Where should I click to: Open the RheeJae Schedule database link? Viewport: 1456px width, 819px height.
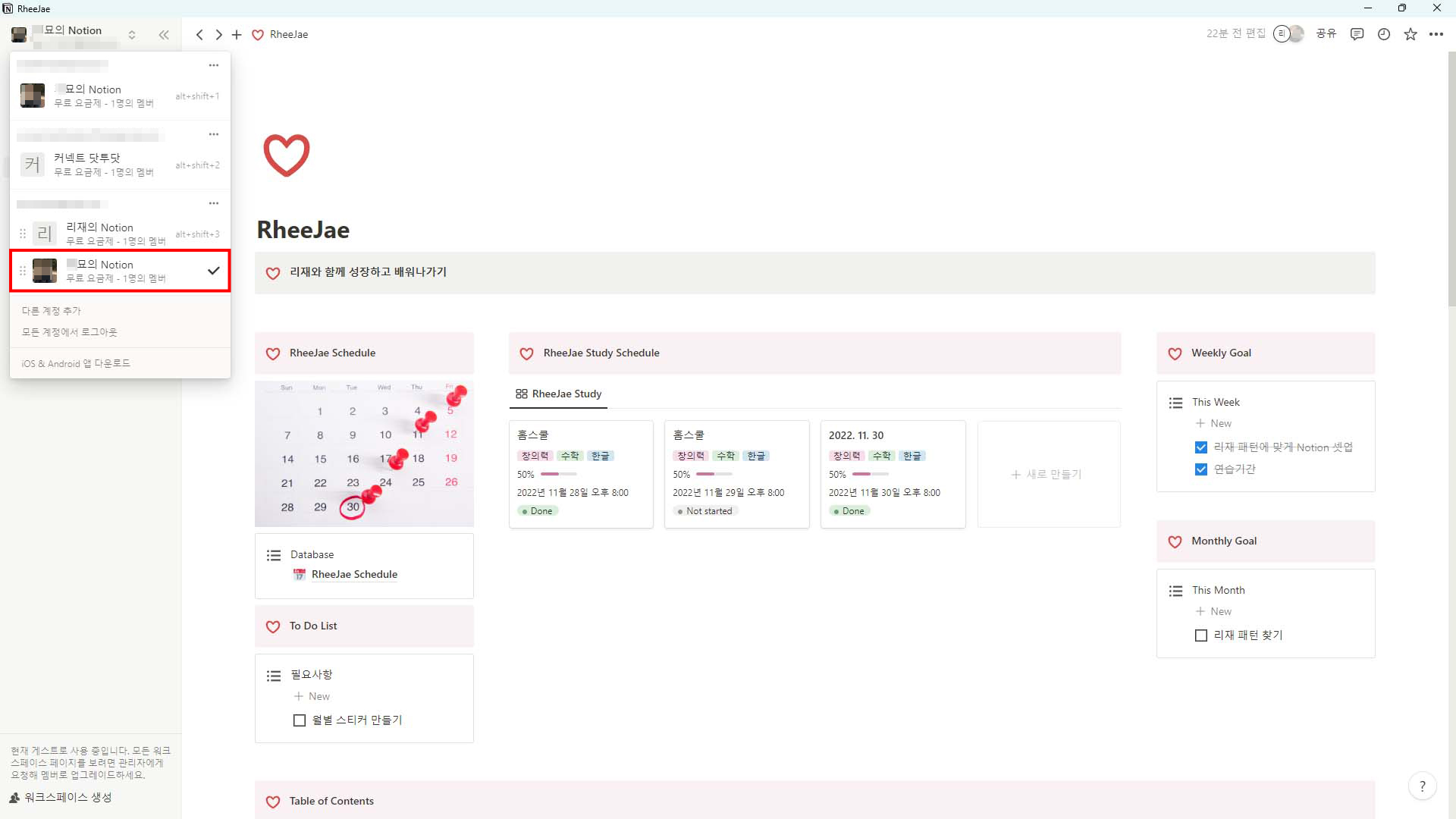pyautogui.click(x=354, y=574)
